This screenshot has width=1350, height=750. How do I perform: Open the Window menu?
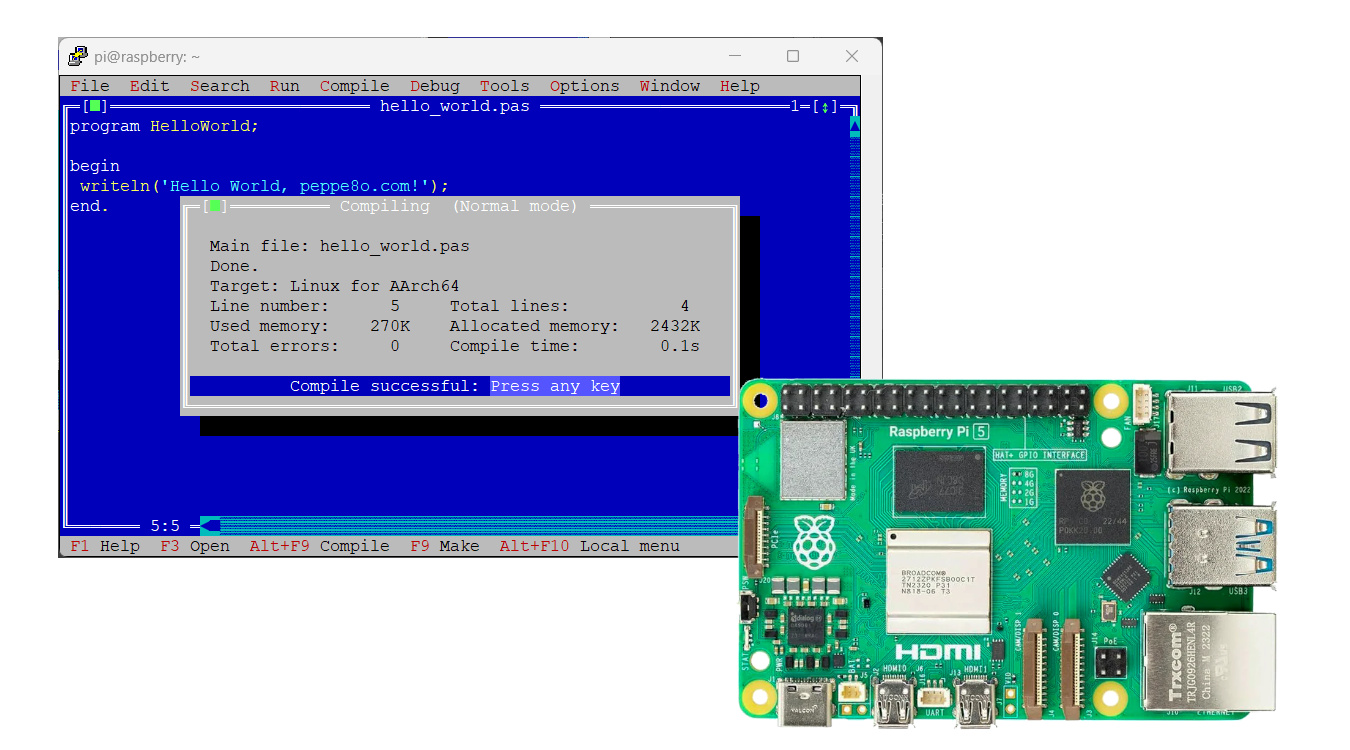click(x=669, y=86)
